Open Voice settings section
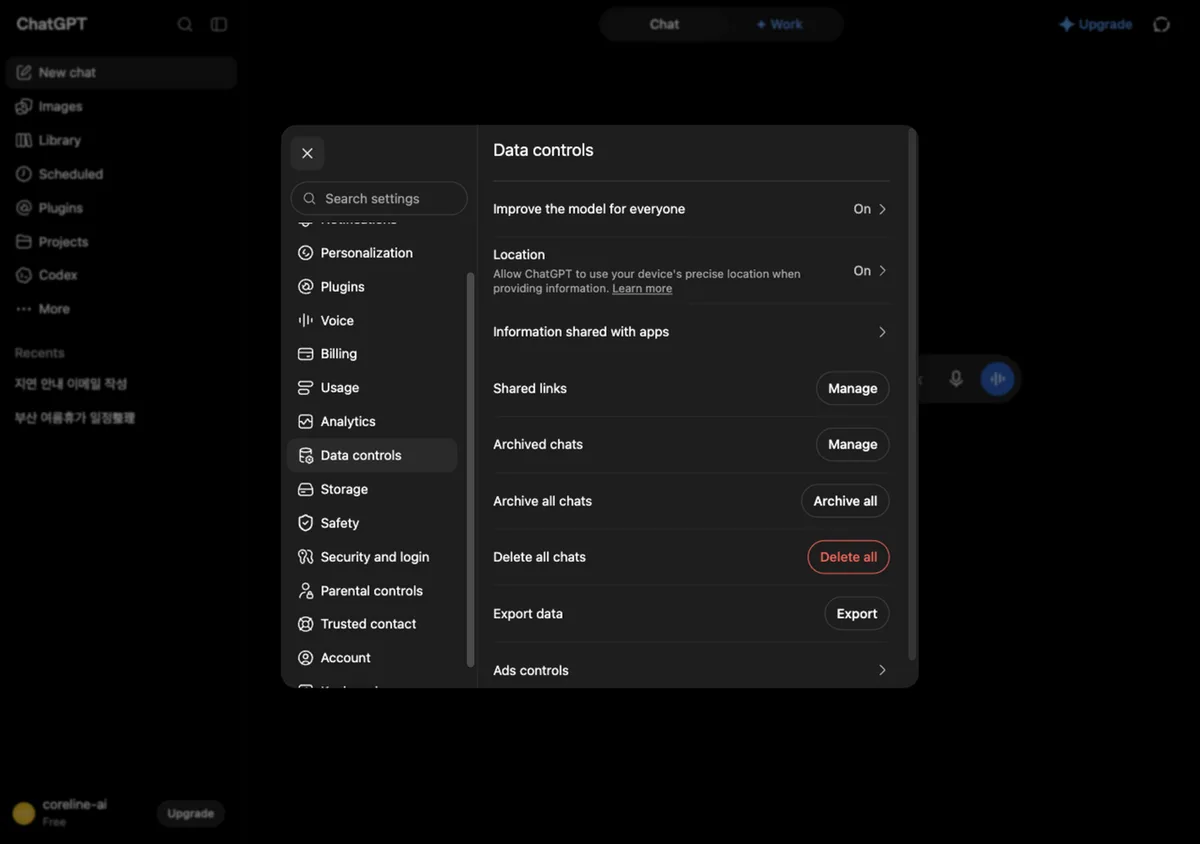 coord(372,321)
